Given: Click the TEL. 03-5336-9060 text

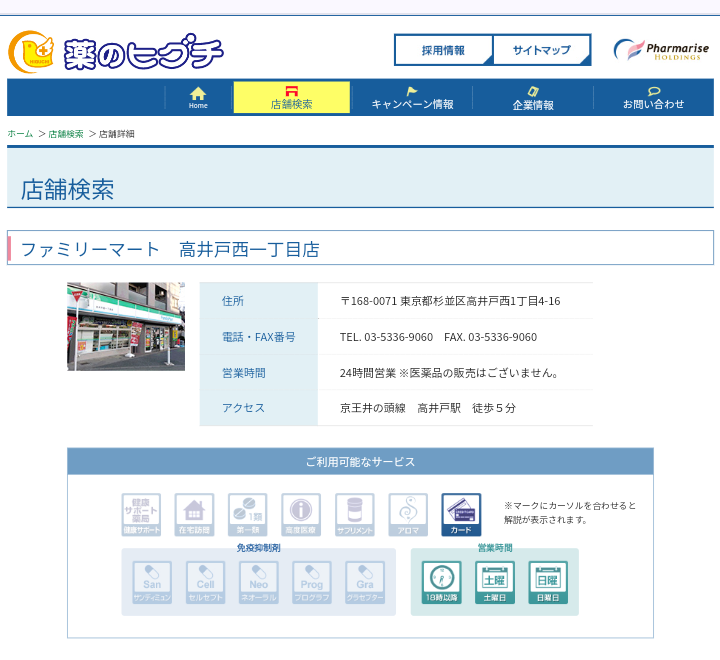Looking at the screenshot, I should tap(386, 337).
